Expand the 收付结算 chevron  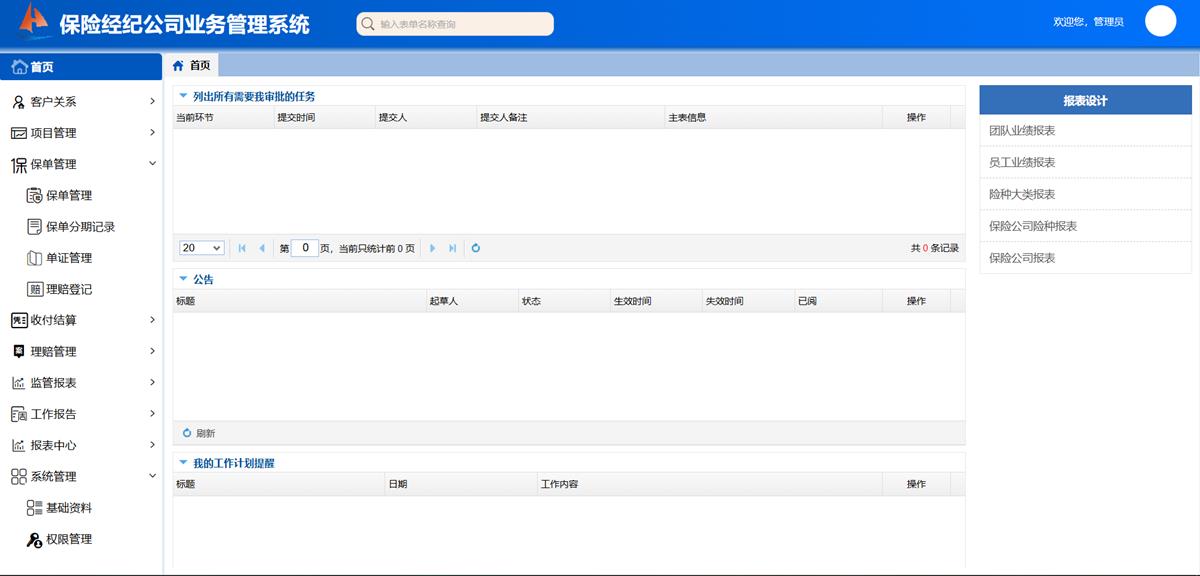pyautogui.click(x=152, y=320)
